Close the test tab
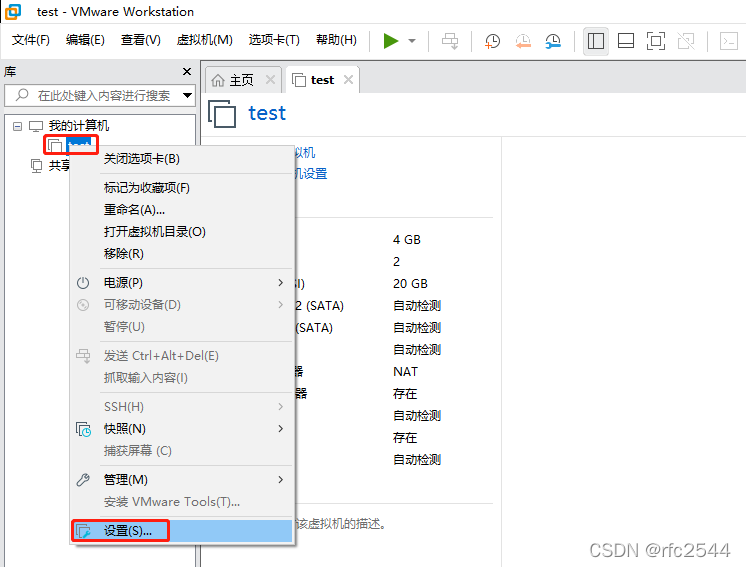The image size is (746, 567). tap(348, 79)
